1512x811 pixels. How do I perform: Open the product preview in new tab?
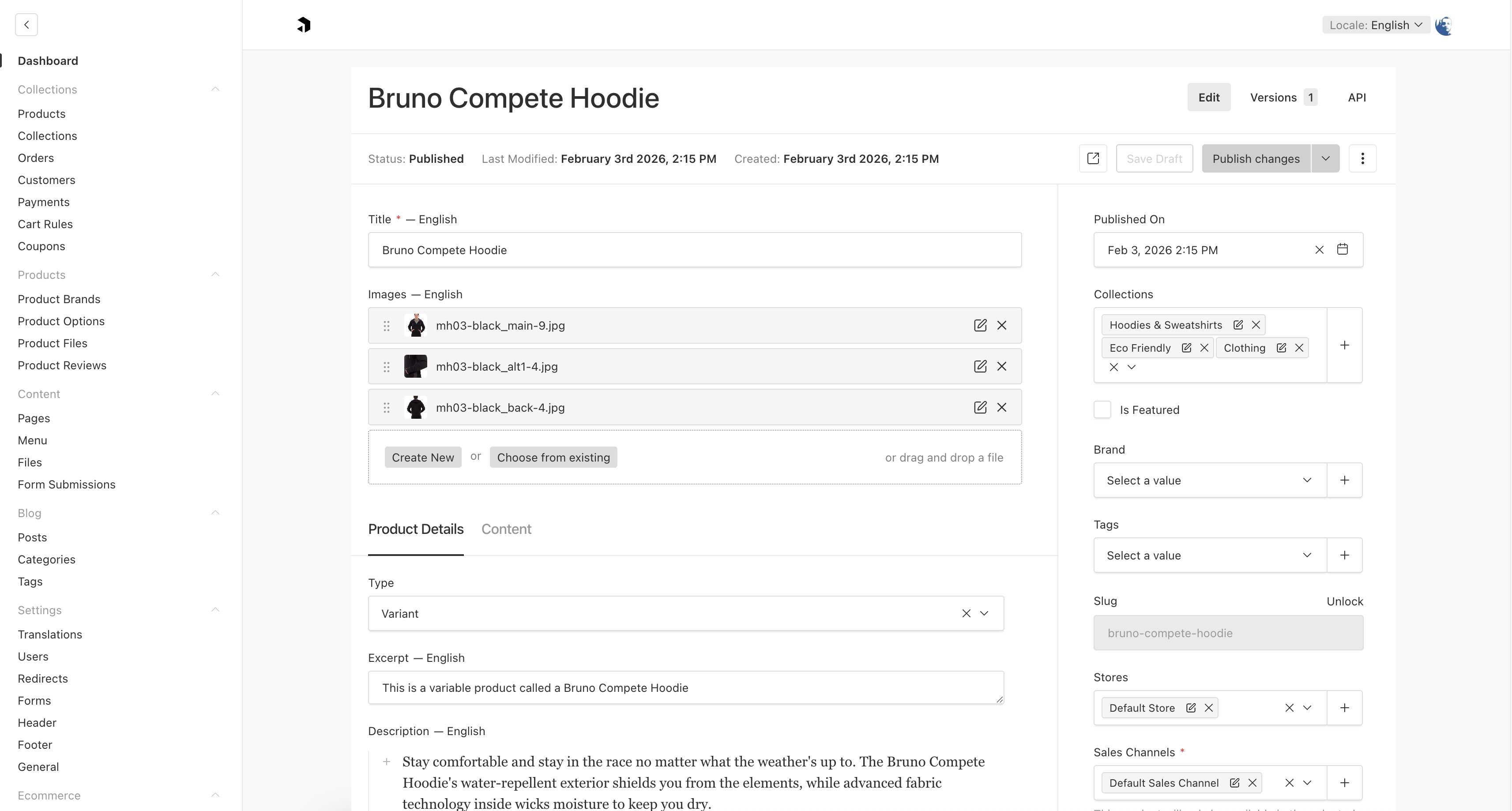click(x=1092, y=158)
